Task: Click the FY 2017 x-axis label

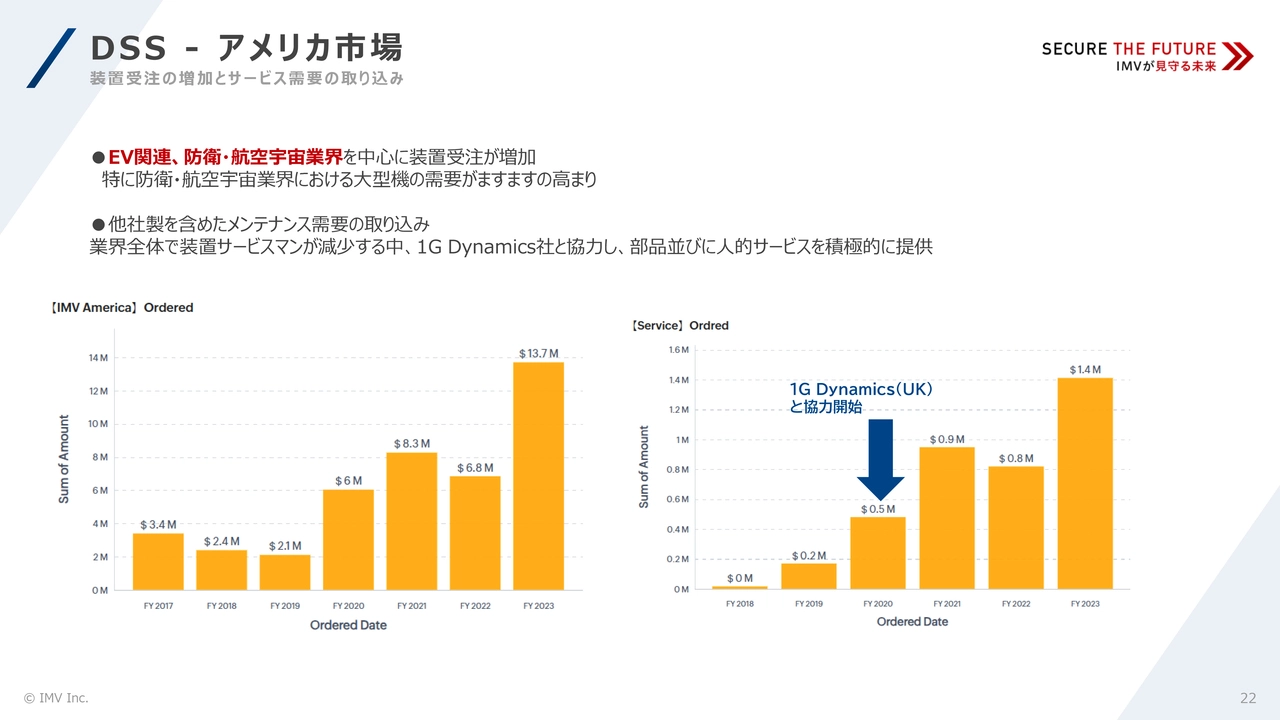Action: pos(158,606)
